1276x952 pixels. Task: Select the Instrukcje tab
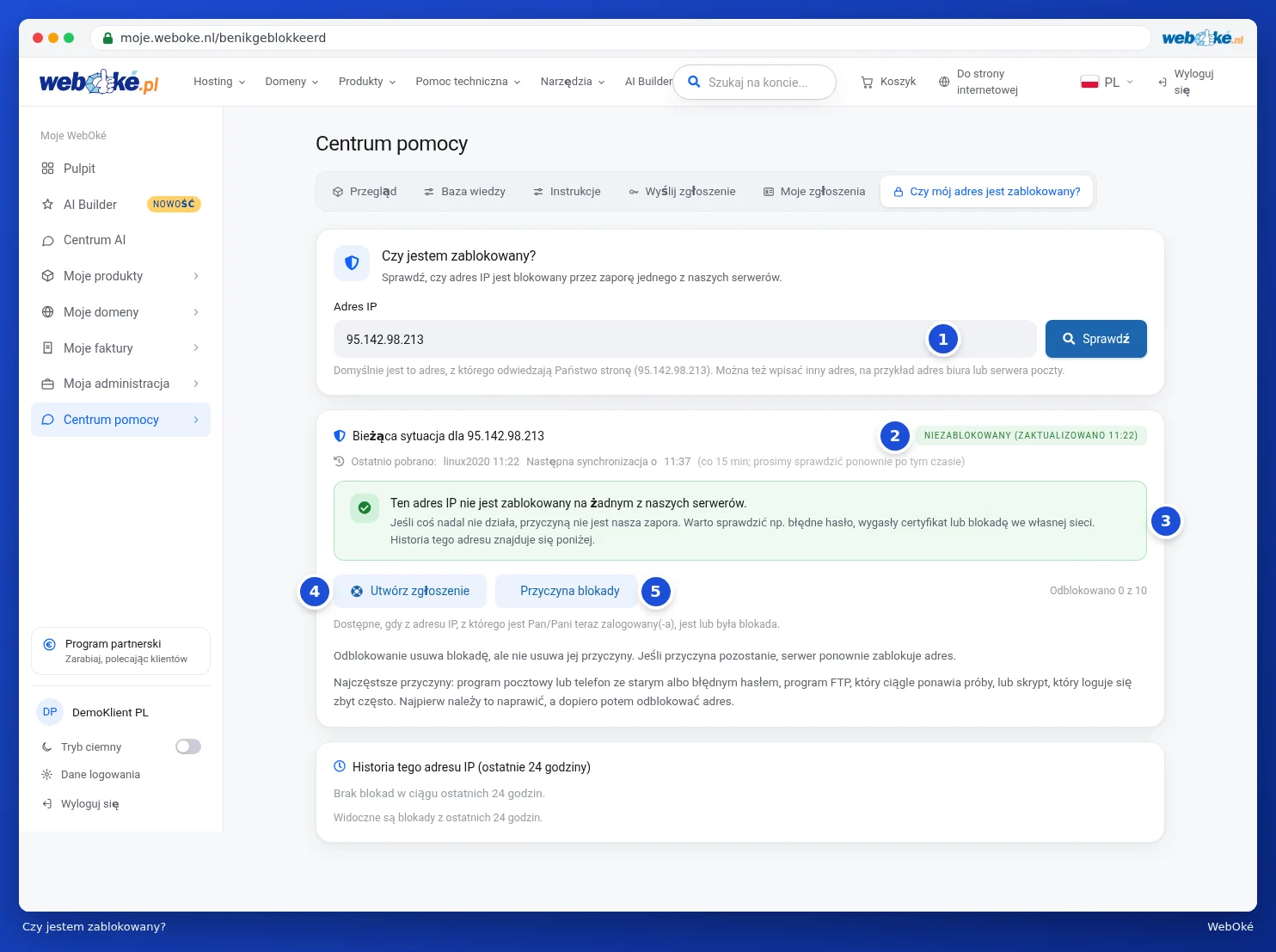tap(567, 192)
